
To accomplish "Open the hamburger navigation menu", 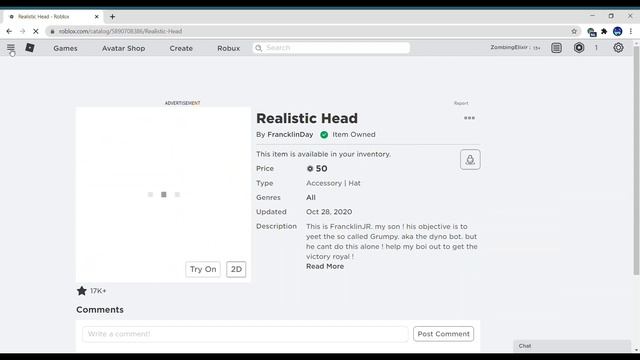I will [x=11, y=48].
